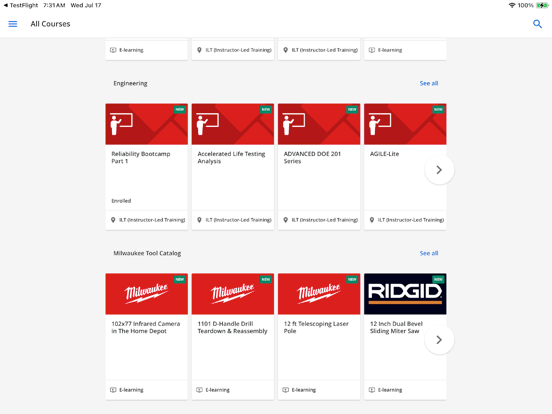The height and width of the screenshot is (414, 552).
Task: Click location pin icon under AGILE-Lite
Action: tap(372, 220)
